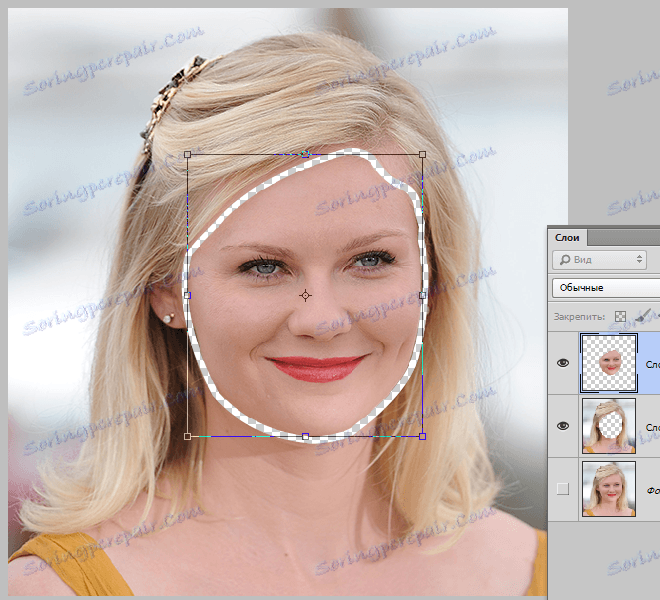
Task: Click the left-middle transform handle
Action: click(188, 296)
